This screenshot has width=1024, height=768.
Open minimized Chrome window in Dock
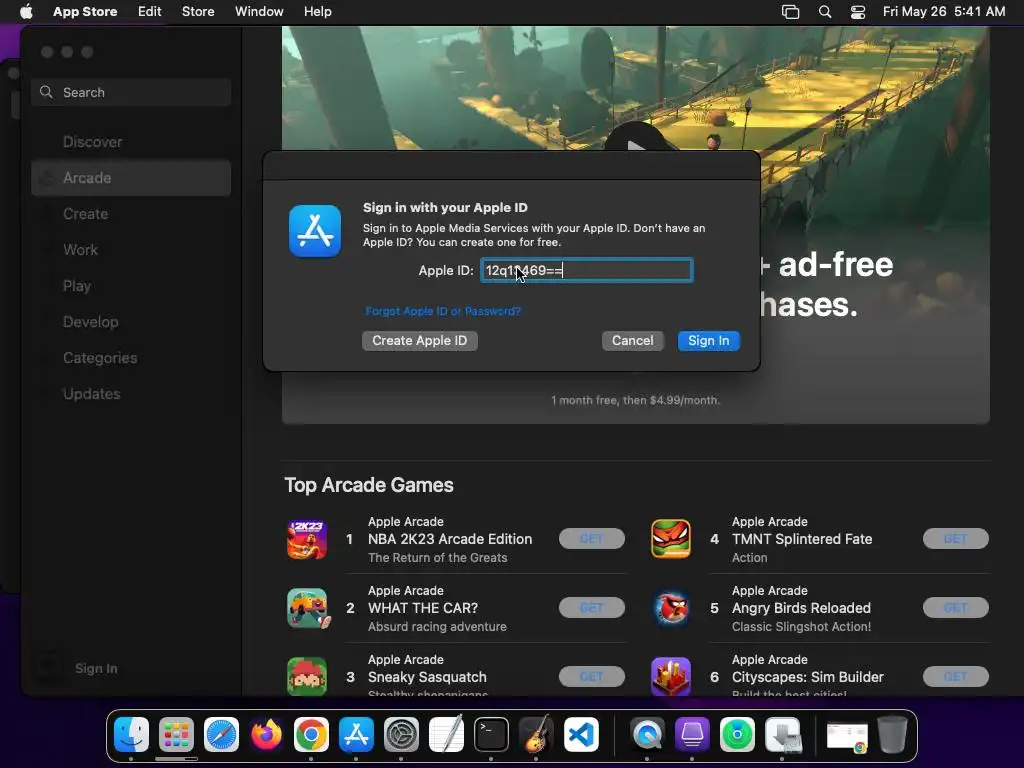(x=847, y=737)
